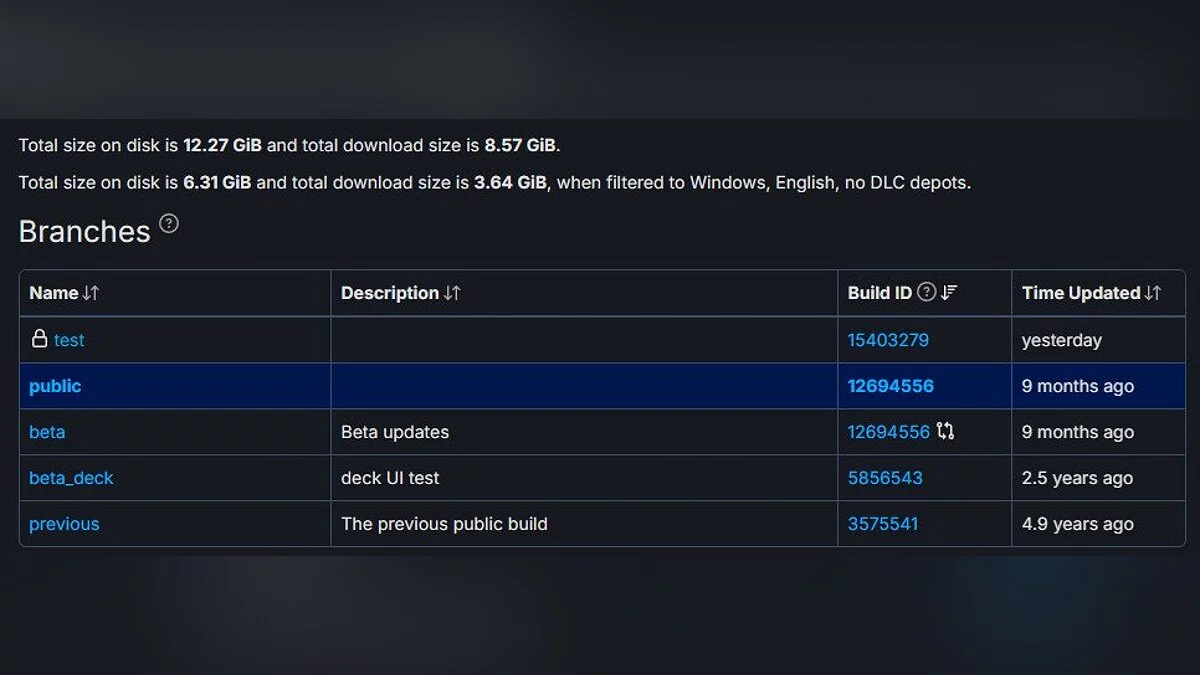
Task: Click the Description column header text
Action: [390, 293]
